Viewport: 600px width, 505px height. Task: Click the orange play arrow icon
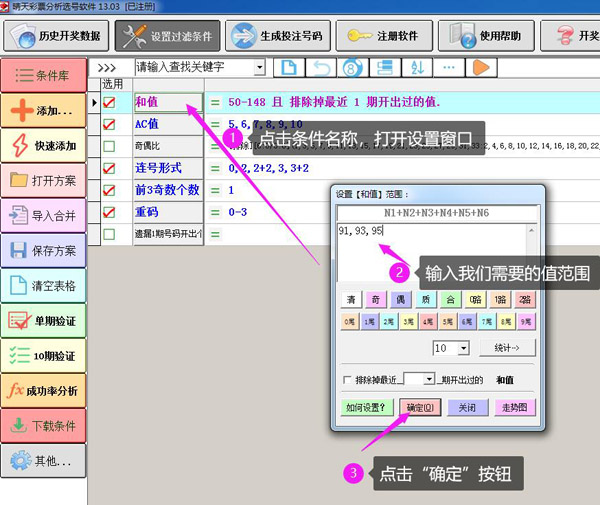coord(482,68)
